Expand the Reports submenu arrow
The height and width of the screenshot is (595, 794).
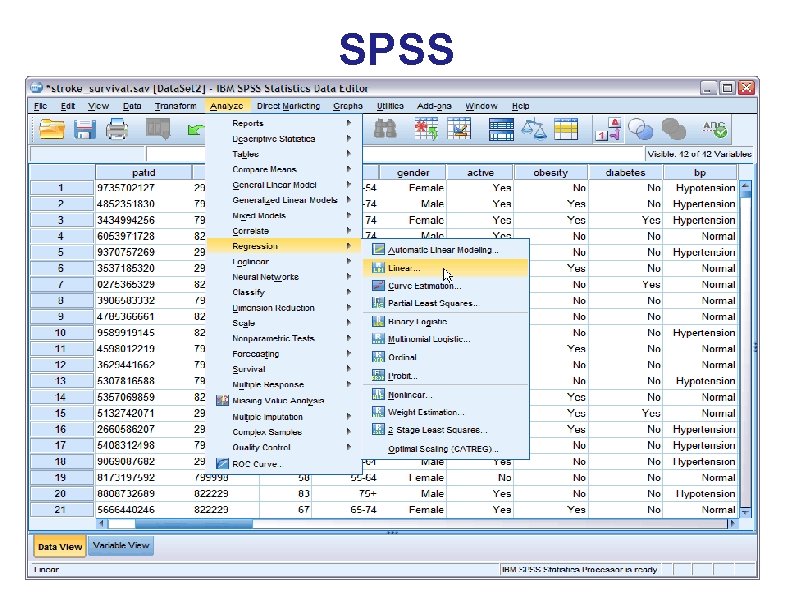coord(349,123)
